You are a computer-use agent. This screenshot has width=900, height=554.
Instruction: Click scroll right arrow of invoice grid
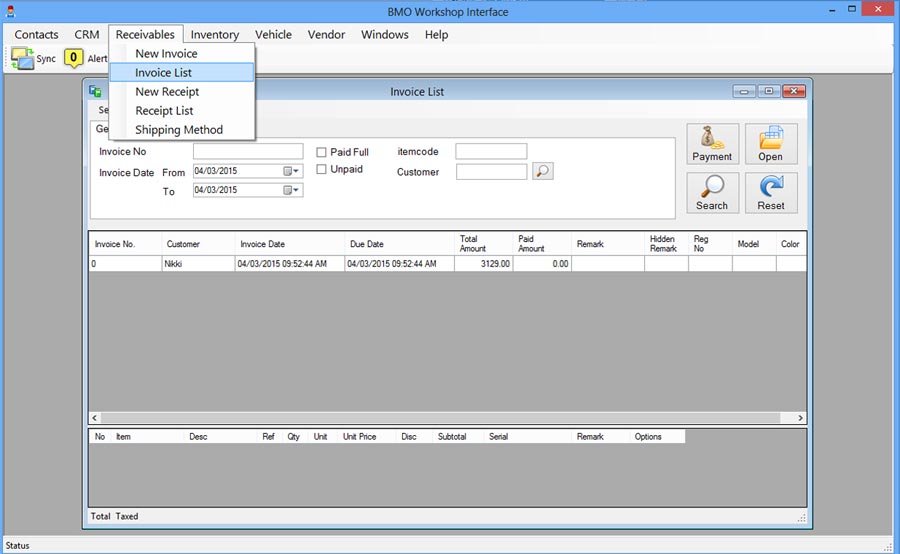(800, 418)
